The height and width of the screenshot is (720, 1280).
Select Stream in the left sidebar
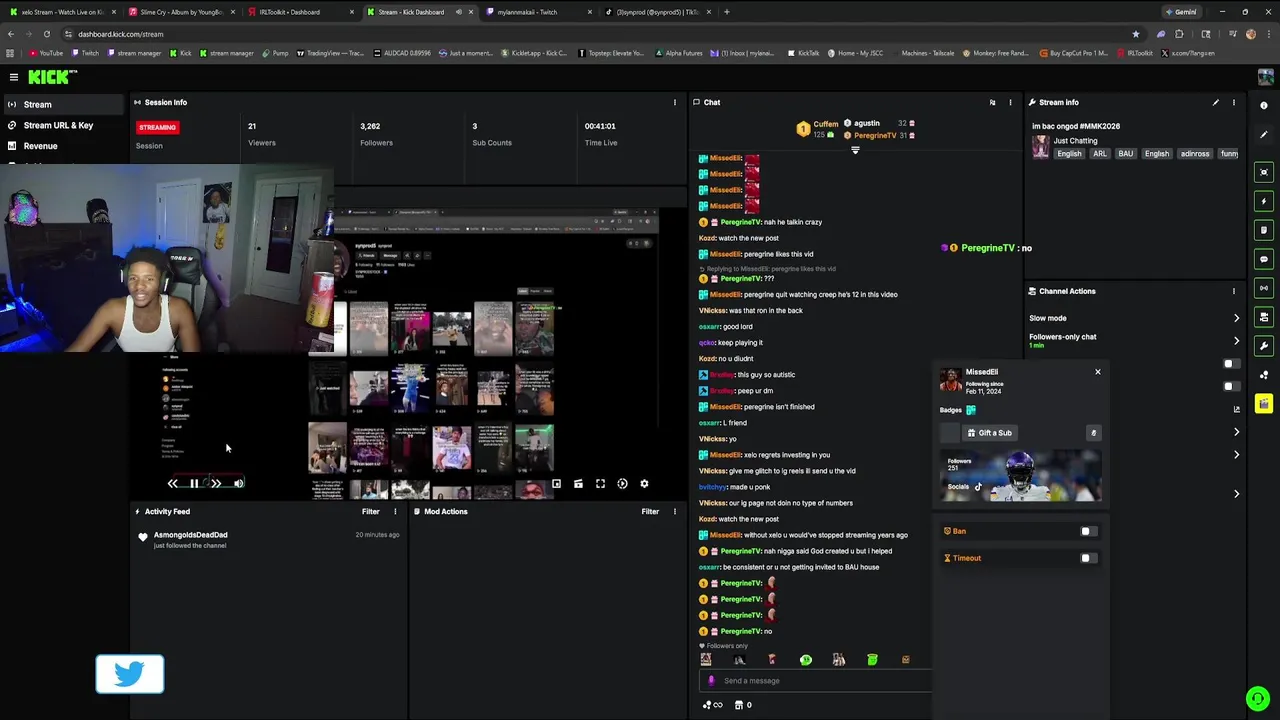pyautogui.click(x=65, y=104)
